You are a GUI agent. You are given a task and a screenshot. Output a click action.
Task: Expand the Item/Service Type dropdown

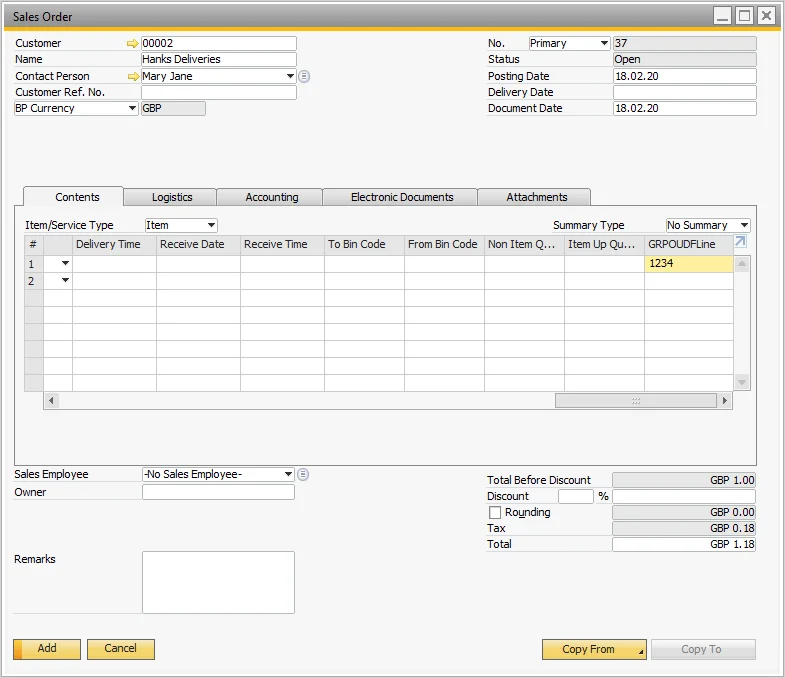210,226
